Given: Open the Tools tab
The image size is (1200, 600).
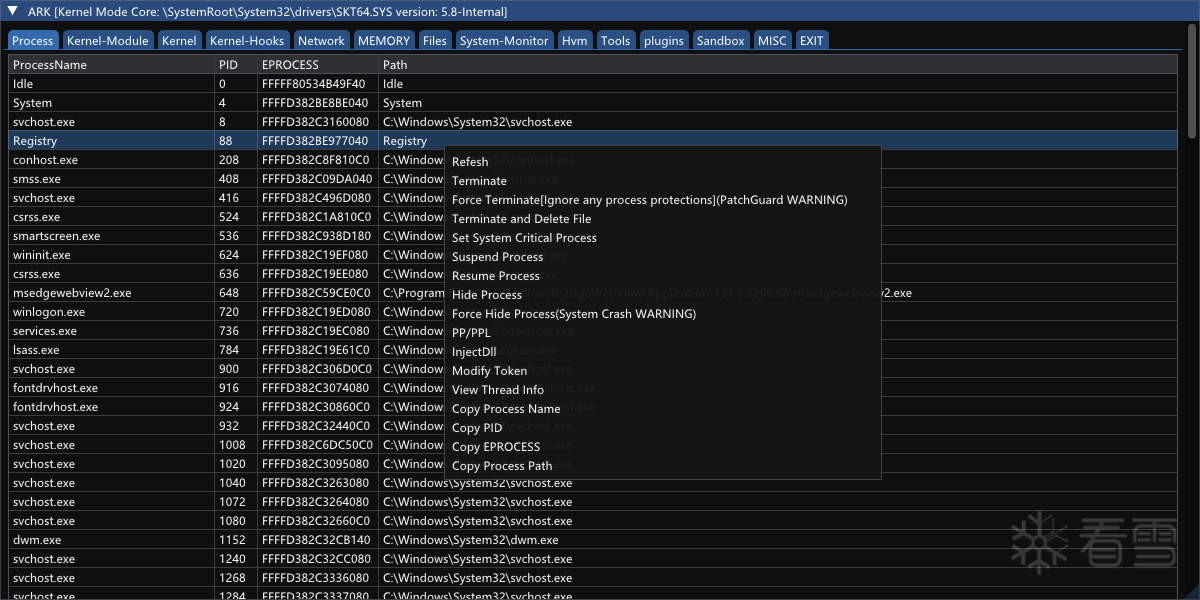Looking at the screenshot, I should click(616, 40).
